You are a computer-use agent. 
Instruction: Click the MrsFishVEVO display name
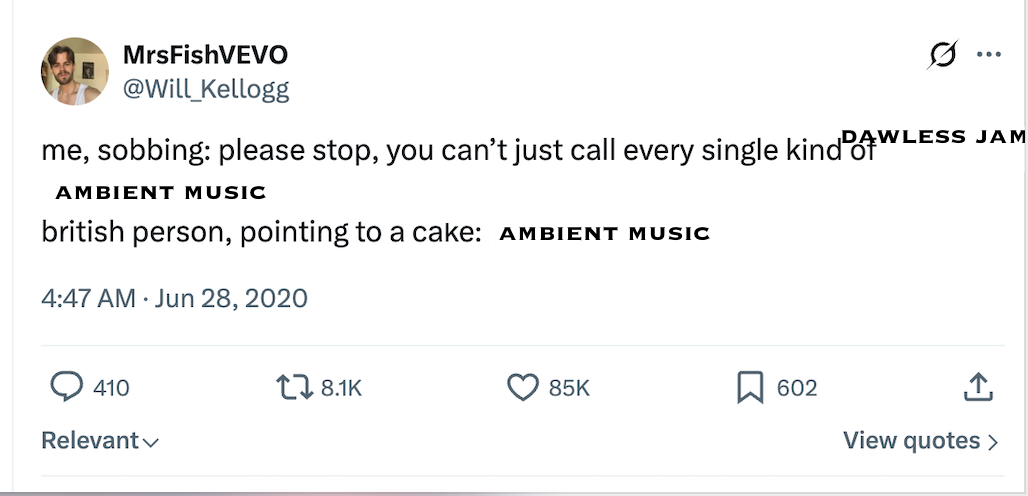(205, 55)
